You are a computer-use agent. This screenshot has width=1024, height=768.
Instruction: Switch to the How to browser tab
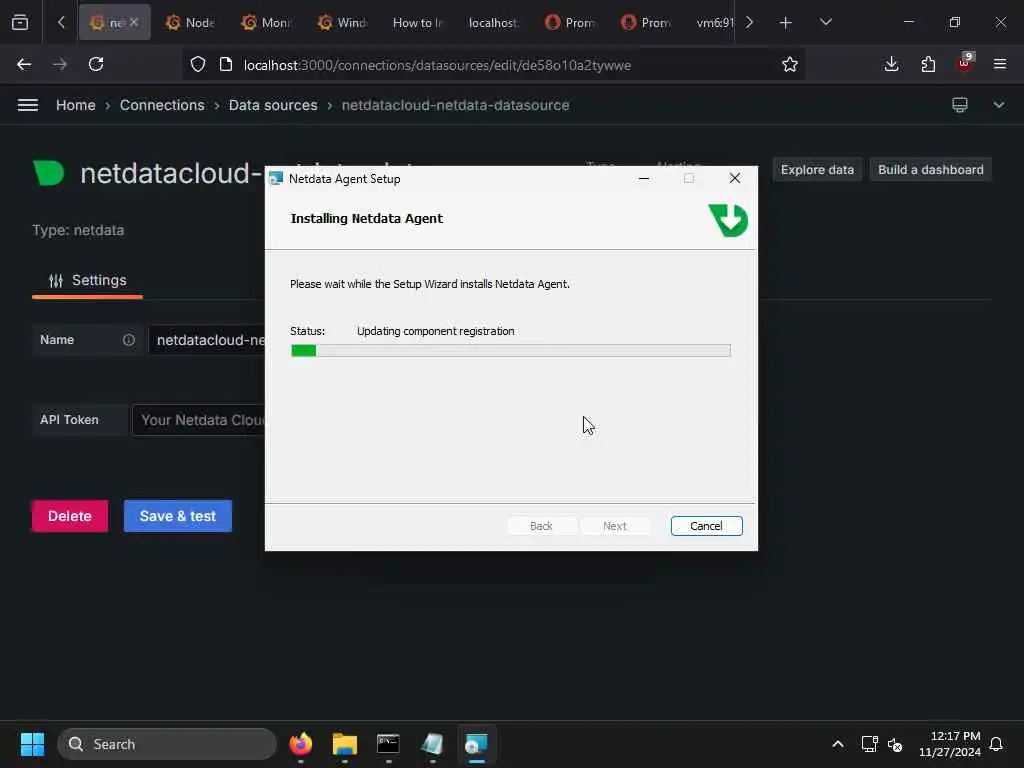coord(418,23)
